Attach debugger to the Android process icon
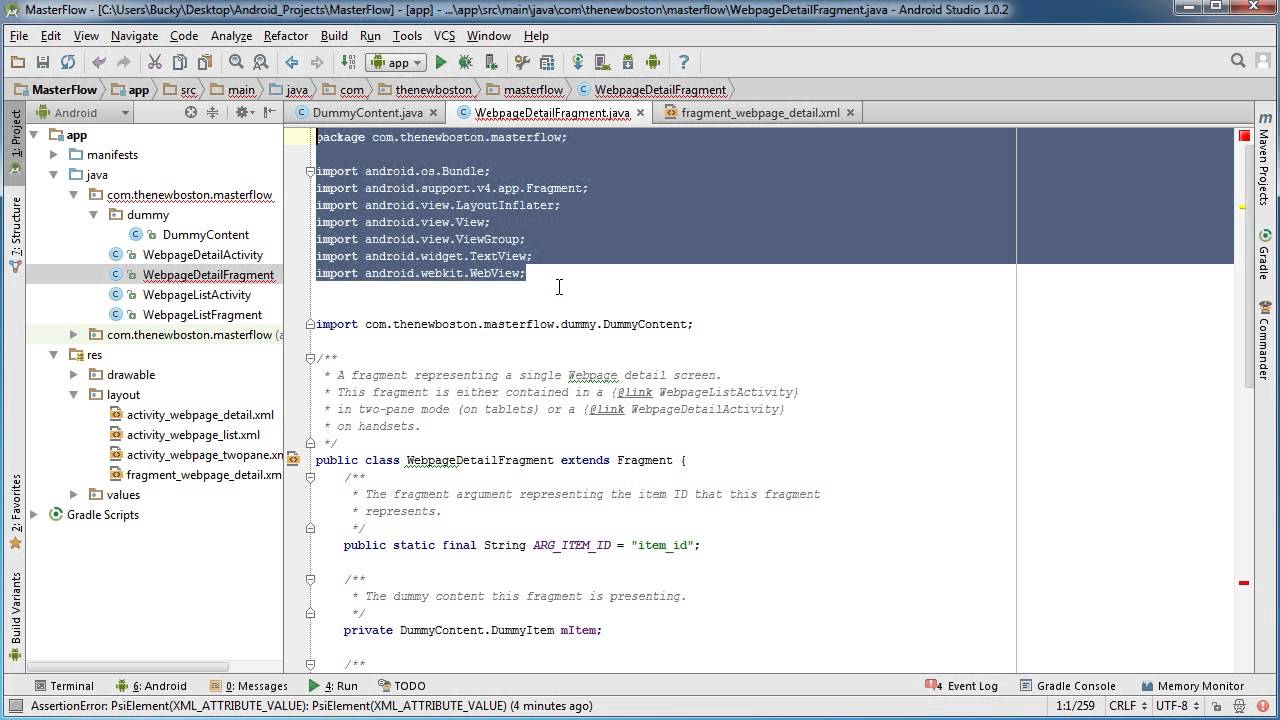The width and height of the screenshot is (1280, 720). pos(491,62)
